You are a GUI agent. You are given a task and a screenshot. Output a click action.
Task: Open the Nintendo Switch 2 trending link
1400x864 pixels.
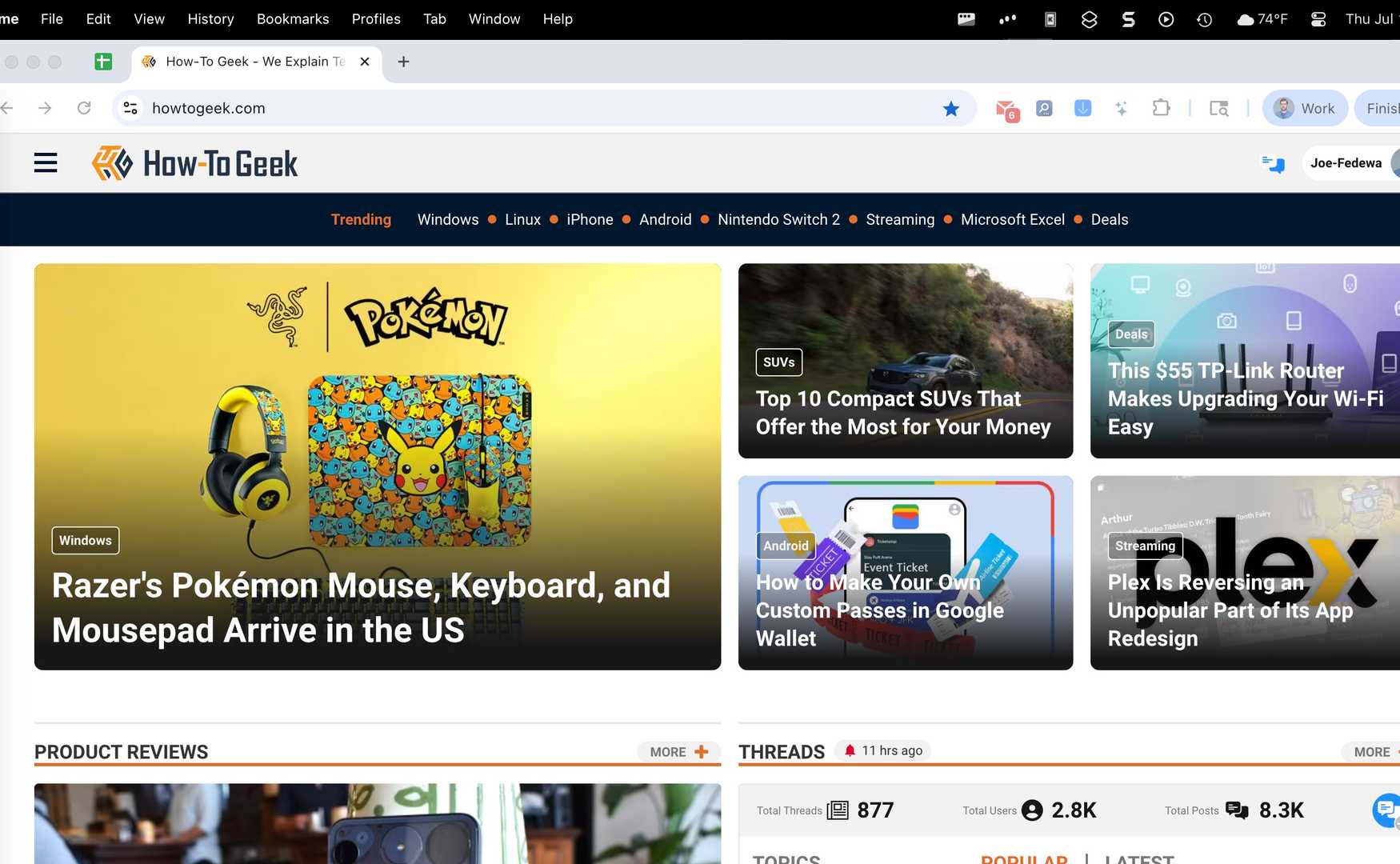(x=778, y=219)
